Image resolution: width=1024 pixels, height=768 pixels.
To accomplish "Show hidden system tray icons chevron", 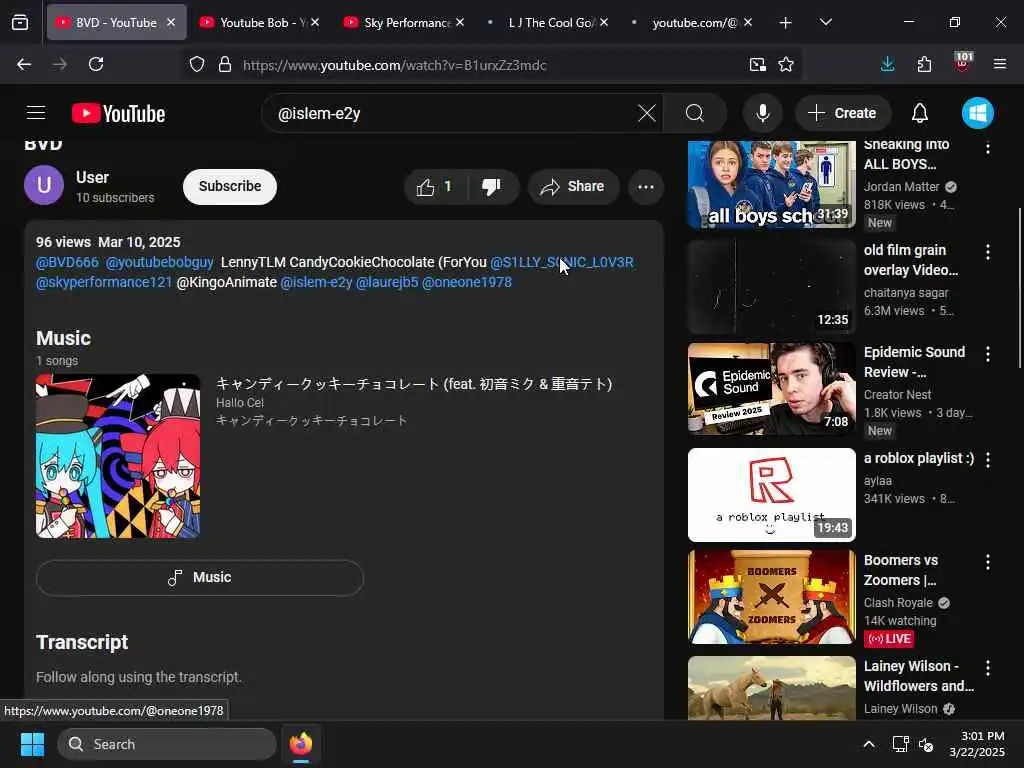I will [869, 744].
